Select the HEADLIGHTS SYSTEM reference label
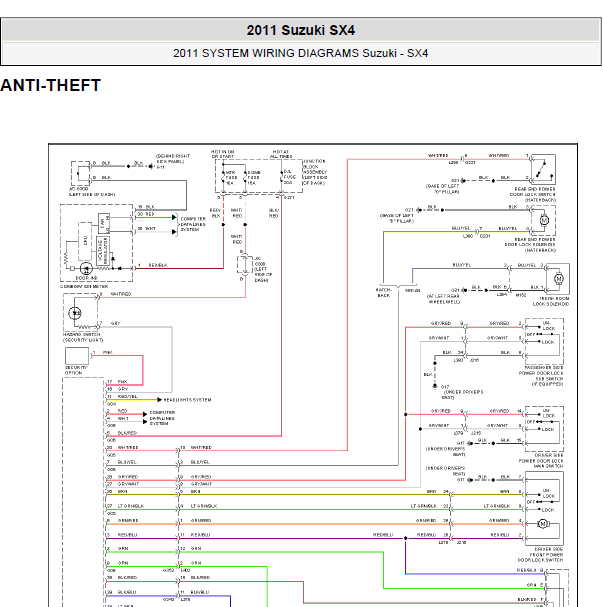This screenshot has width=603, height=607. (x=187, y=400)
